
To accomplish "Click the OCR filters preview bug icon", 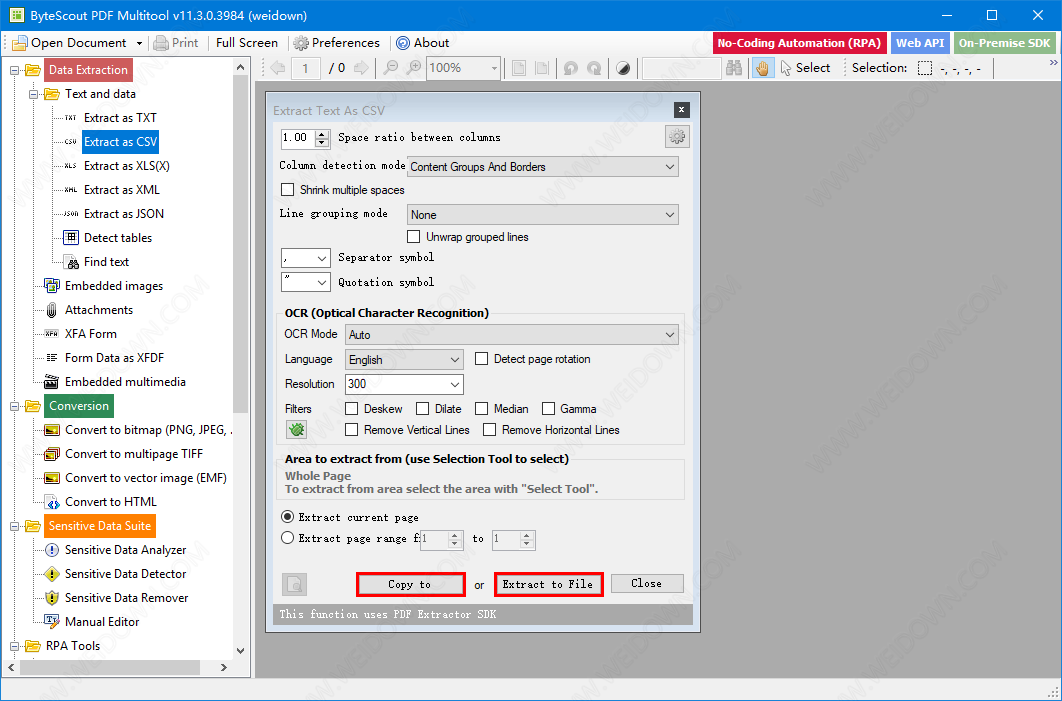I will click(x=296, y=429).
